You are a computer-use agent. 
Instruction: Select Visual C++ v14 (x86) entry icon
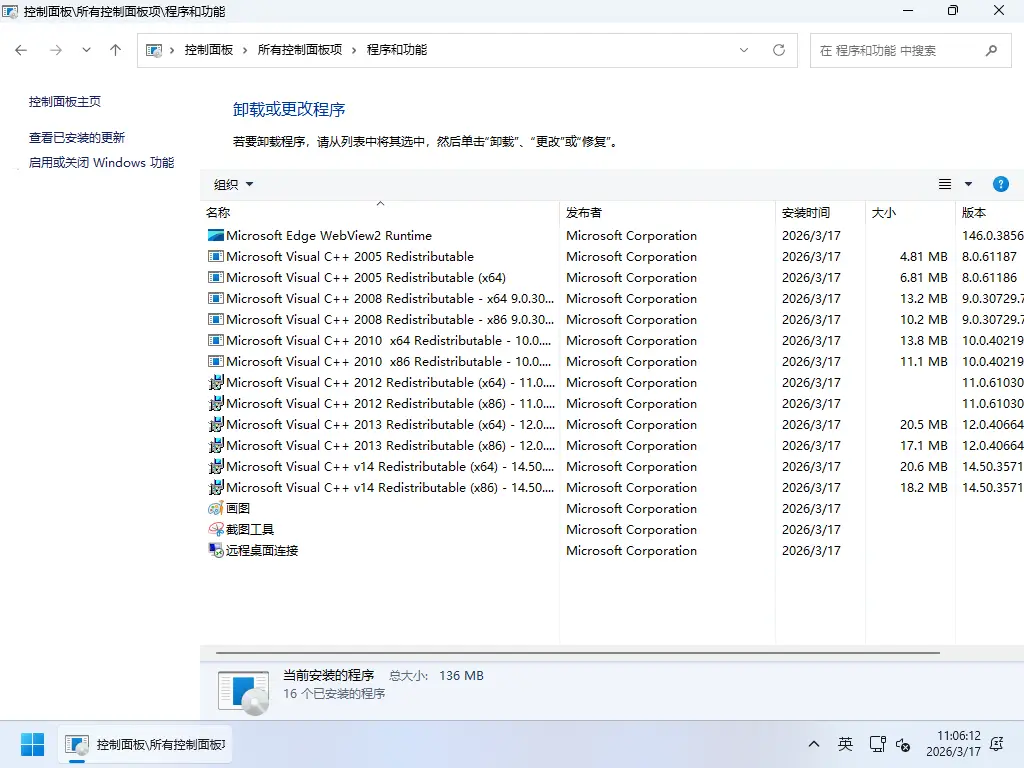(x=216, y=487)
